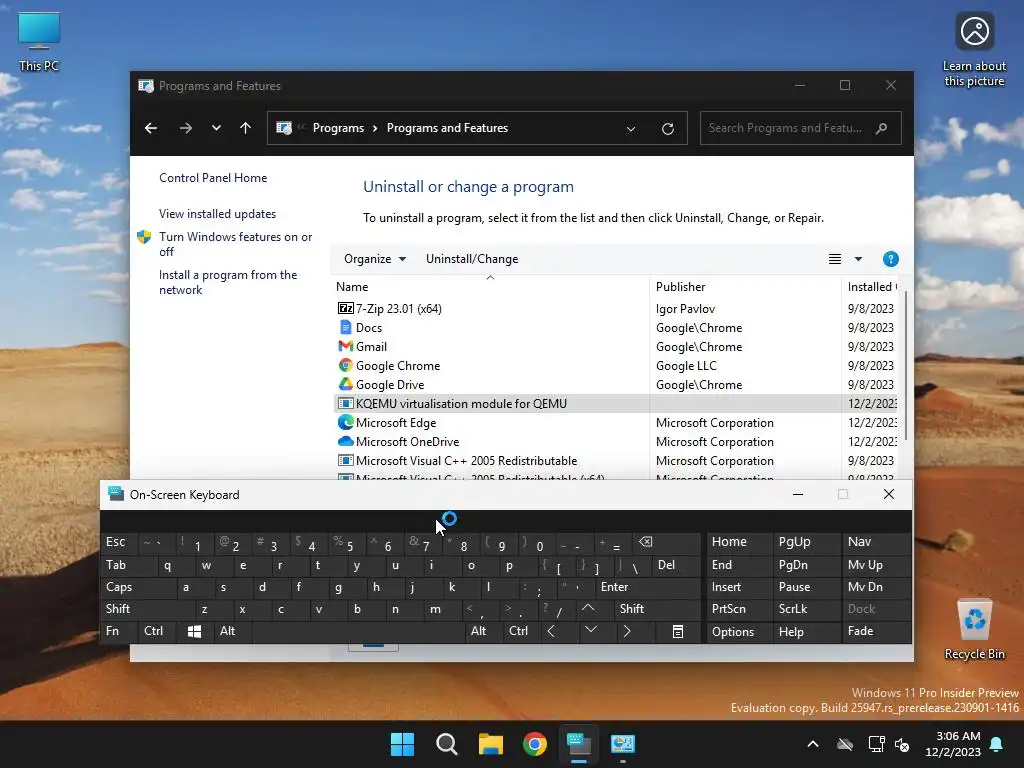Open the Windows Start button
The image size is (1024, 768).
[x=402, y=744]
